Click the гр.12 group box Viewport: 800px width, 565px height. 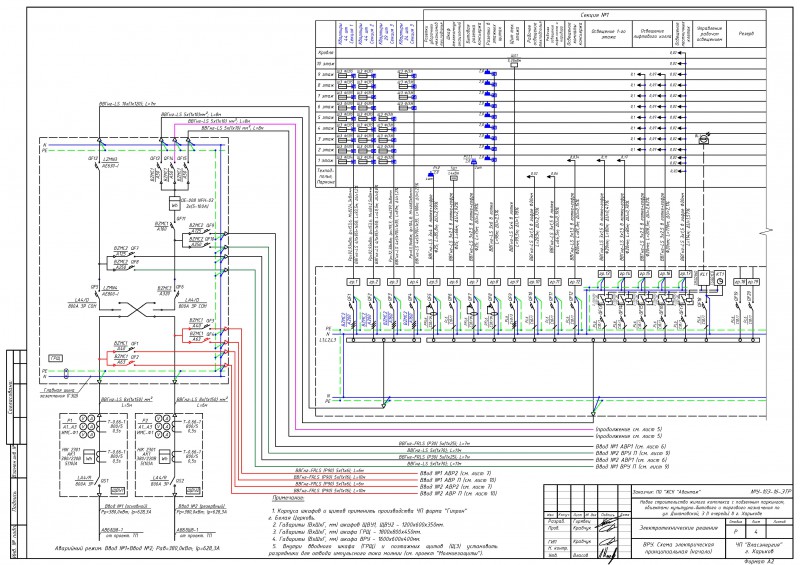[575, 282]
